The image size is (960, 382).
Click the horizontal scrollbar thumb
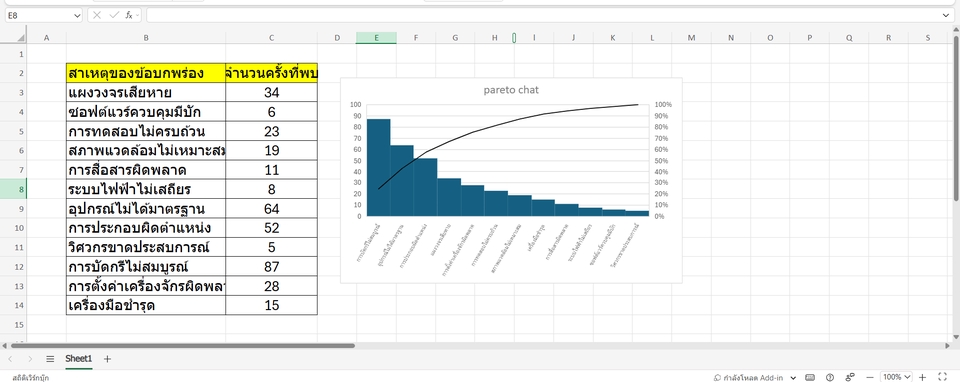pos(183,346)
